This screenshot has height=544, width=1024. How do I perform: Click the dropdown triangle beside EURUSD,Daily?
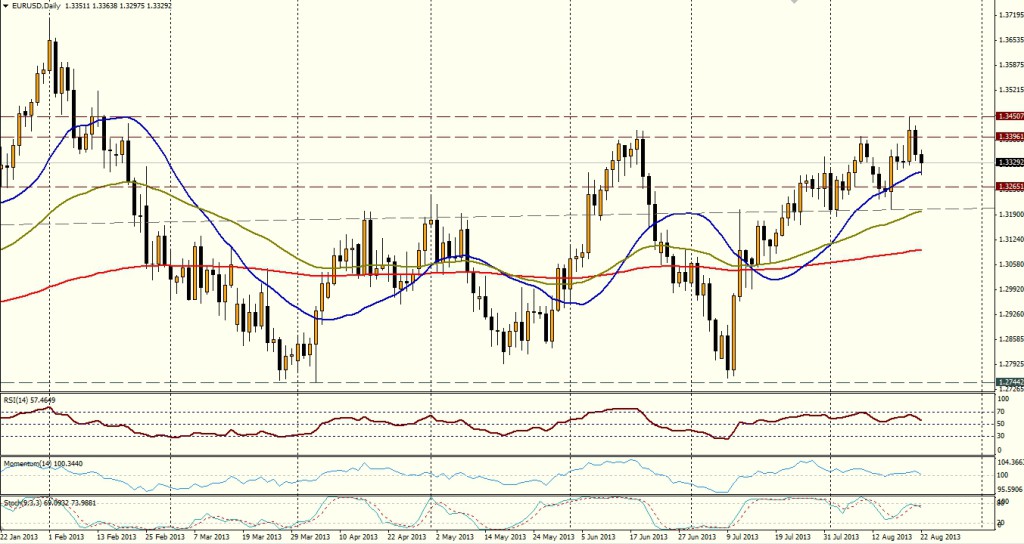5,5
